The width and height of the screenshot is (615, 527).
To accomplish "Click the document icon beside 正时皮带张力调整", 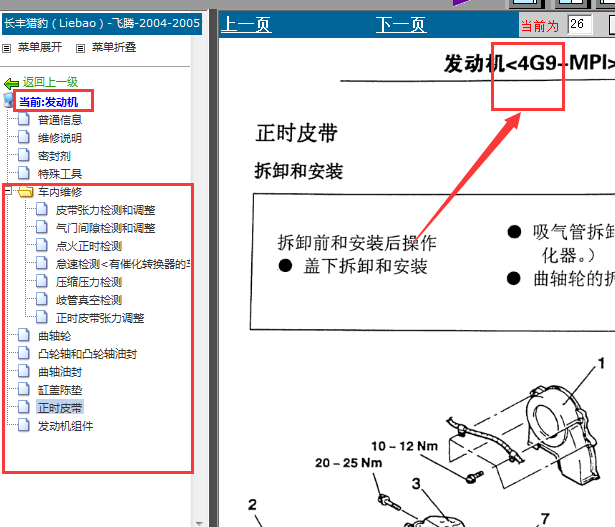I will [42, 317].
